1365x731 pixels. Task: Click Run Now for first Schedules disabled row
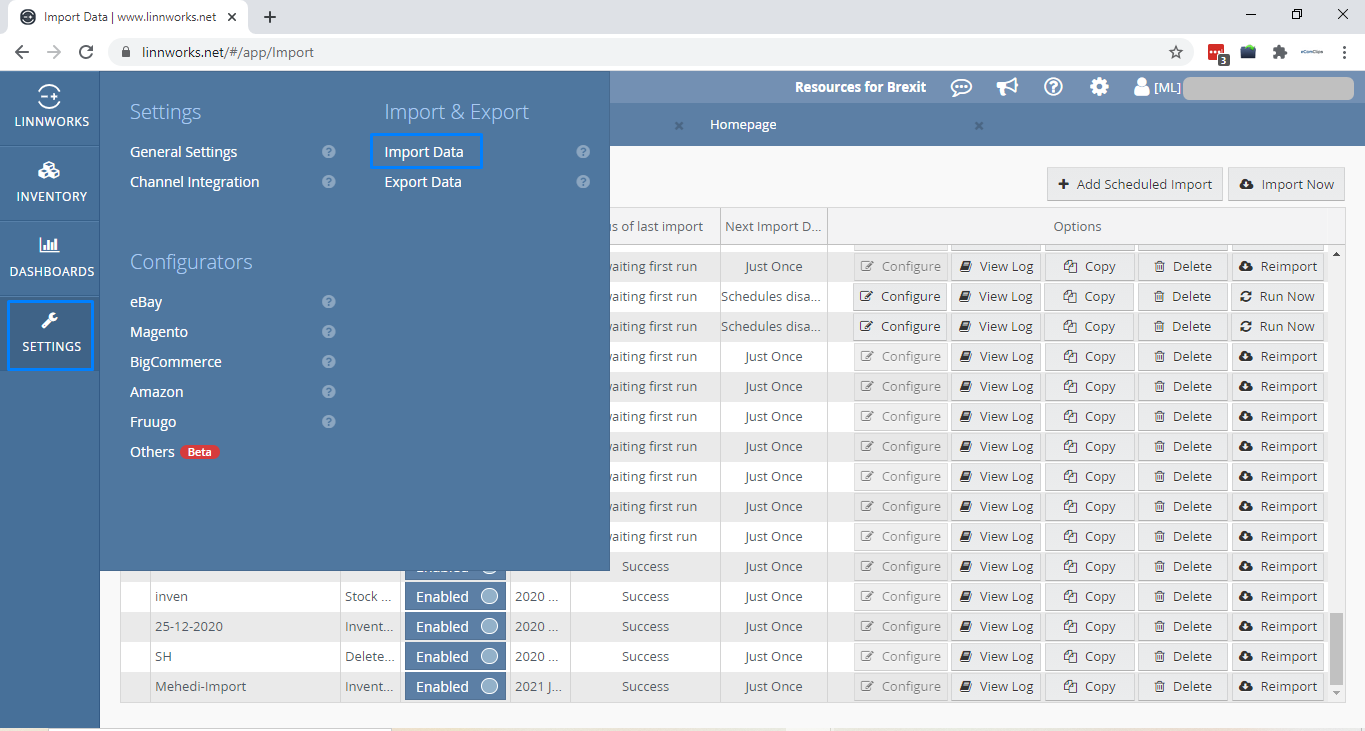coord(1278,297)
